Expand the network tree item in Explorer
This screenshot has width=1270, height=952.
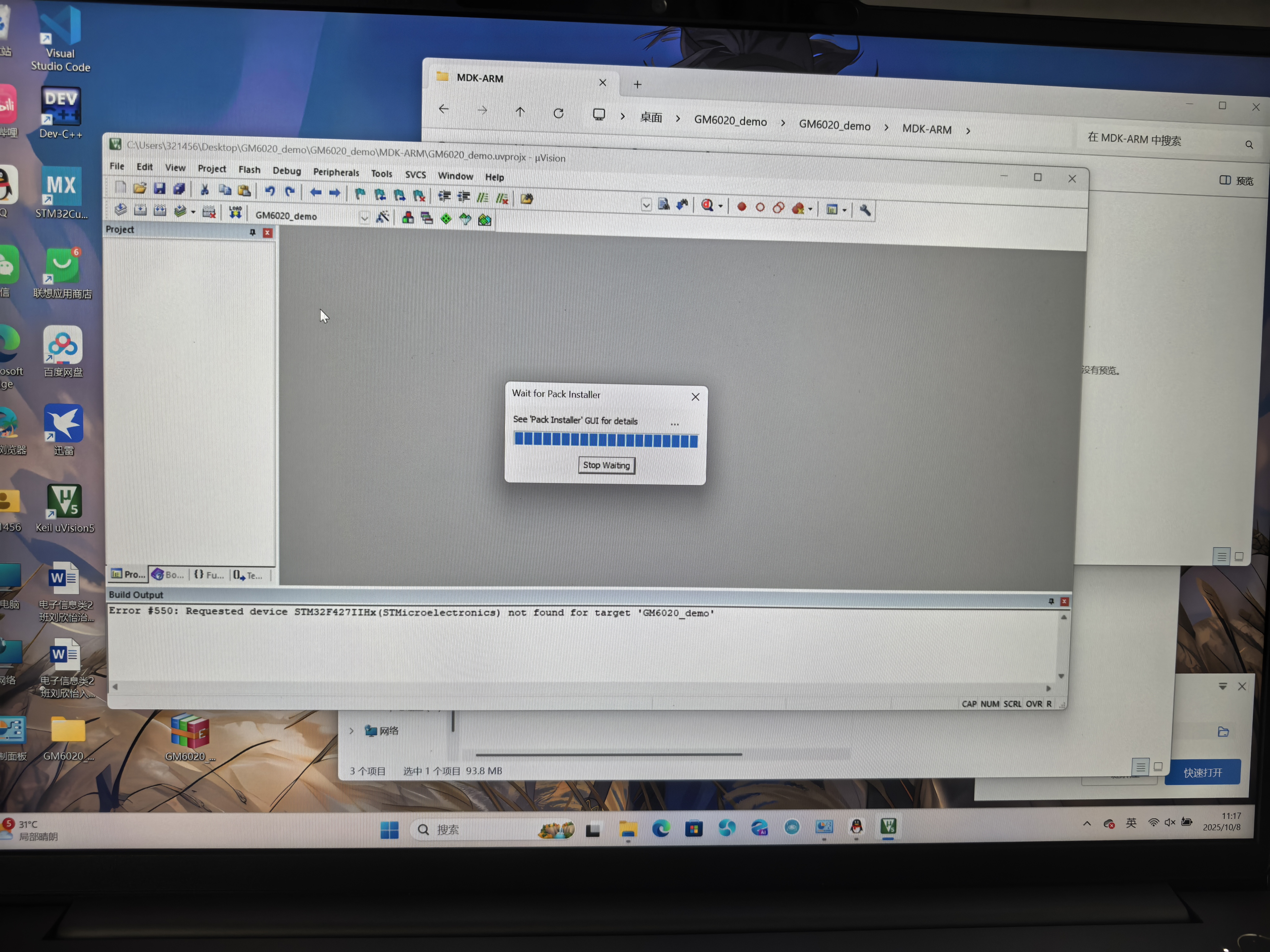pos(351,730)
